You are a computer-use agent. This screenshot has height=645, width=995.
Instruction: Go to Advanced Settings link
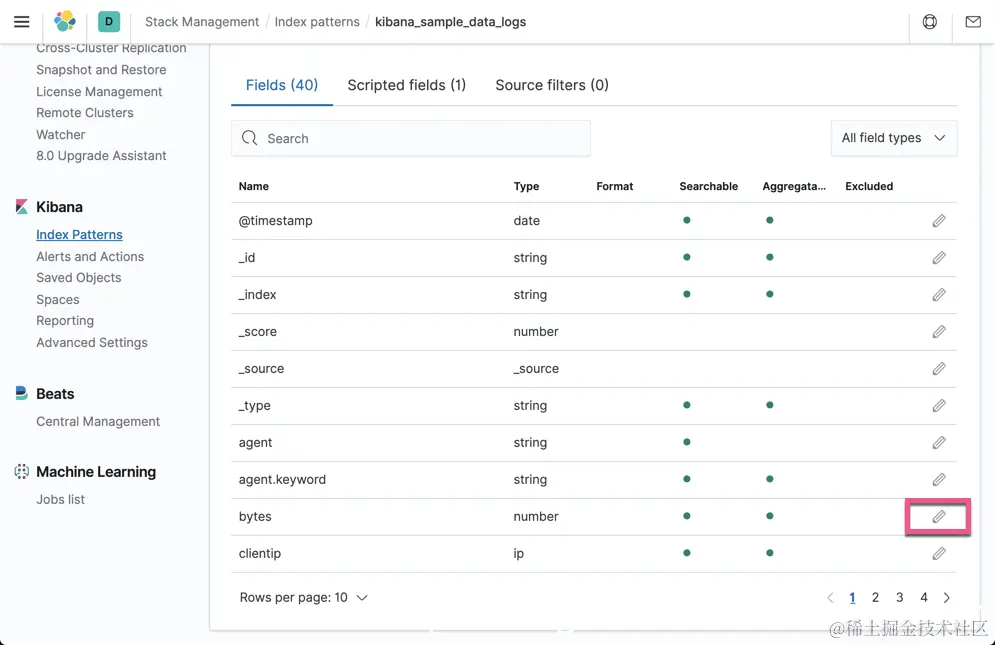[92, 342]
